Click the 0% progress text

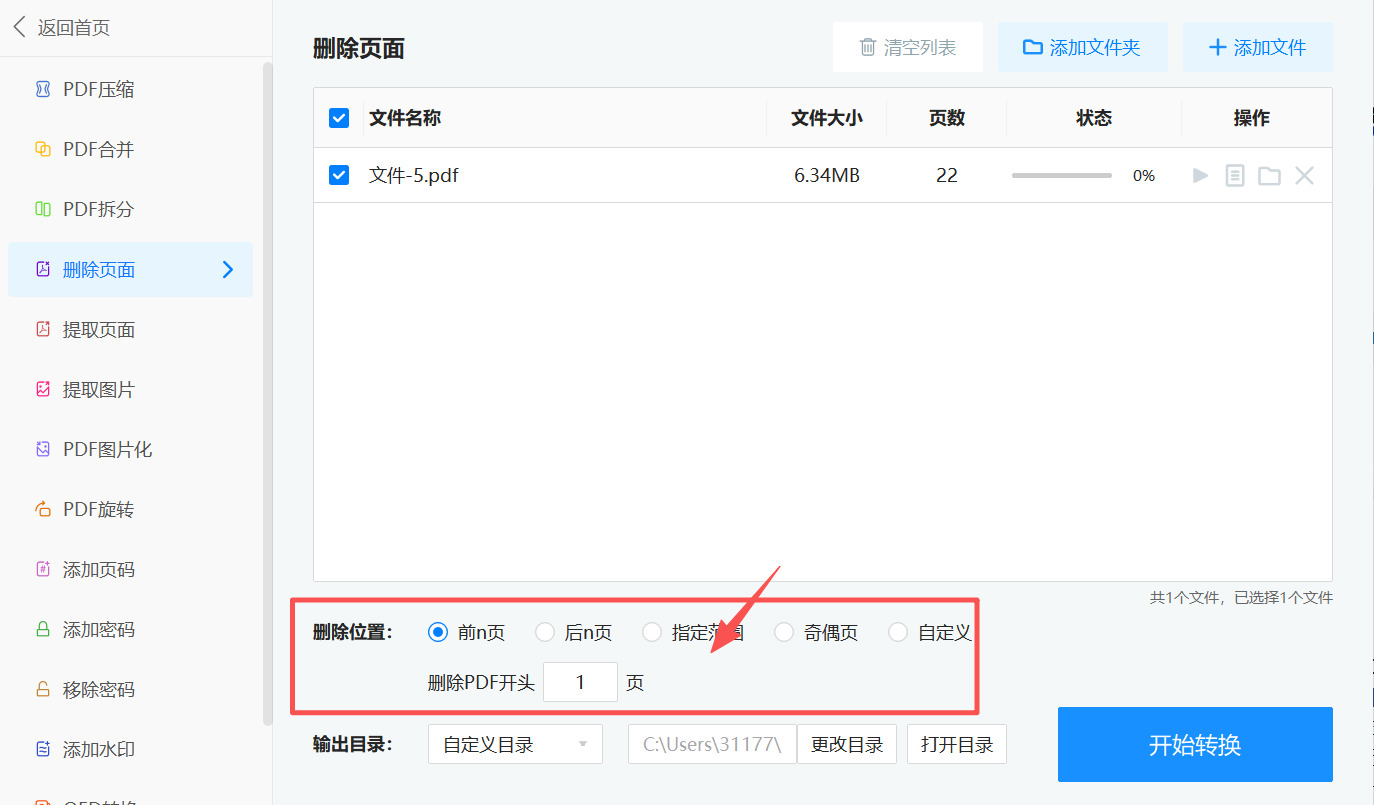click(1144, 176)
